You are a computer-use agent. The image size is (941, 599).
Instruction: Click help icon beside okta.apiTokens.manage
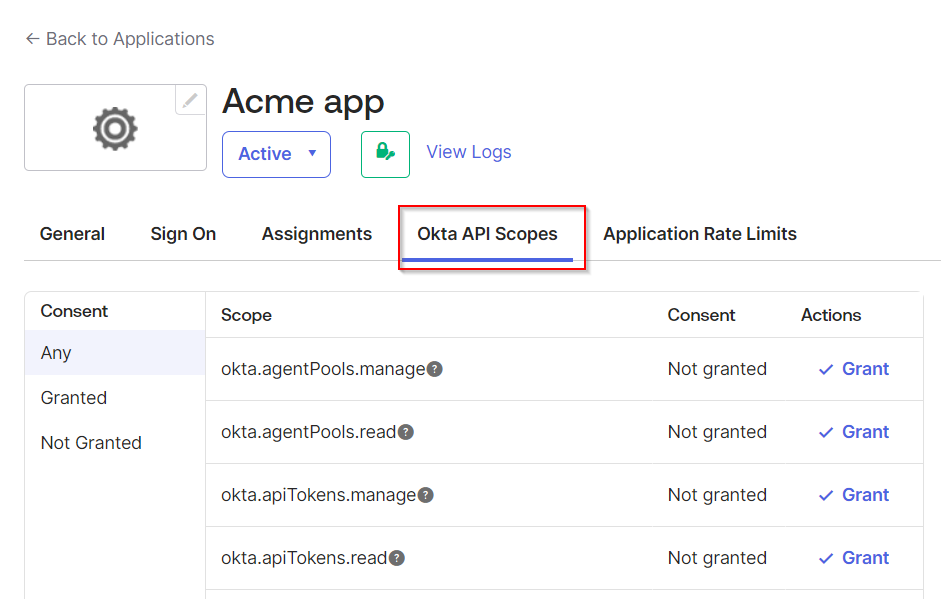(x=426, y=495)
